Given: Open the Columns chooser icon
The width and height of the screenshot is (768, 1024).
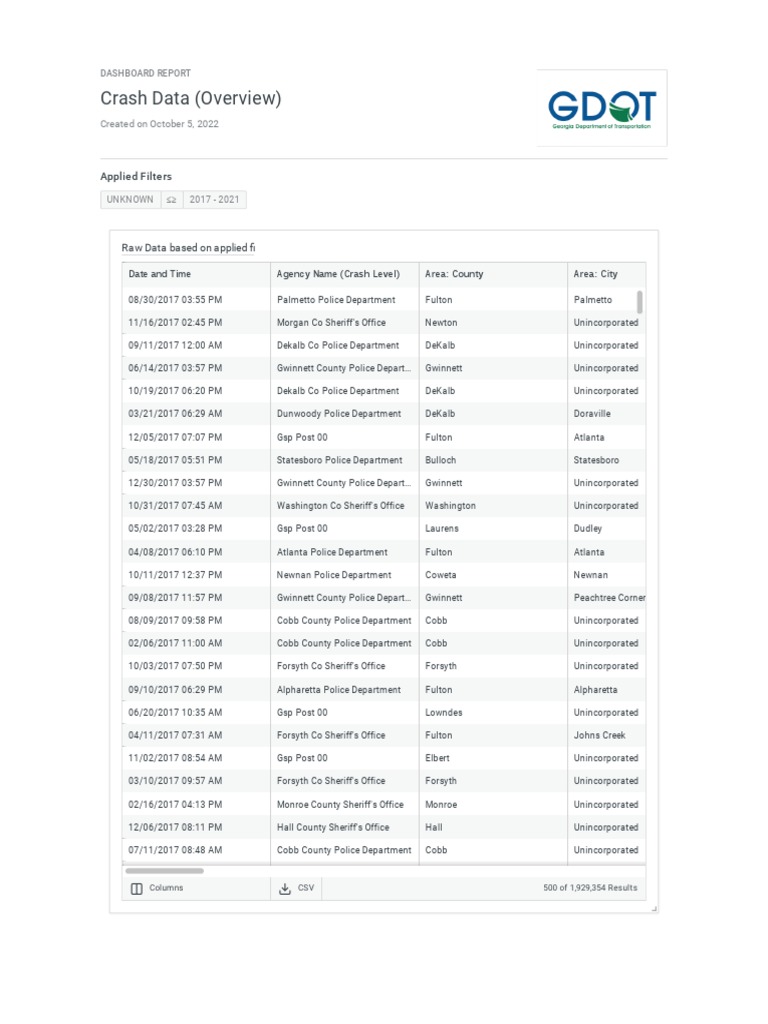Looking at the screenshot, I should (137, 888).
